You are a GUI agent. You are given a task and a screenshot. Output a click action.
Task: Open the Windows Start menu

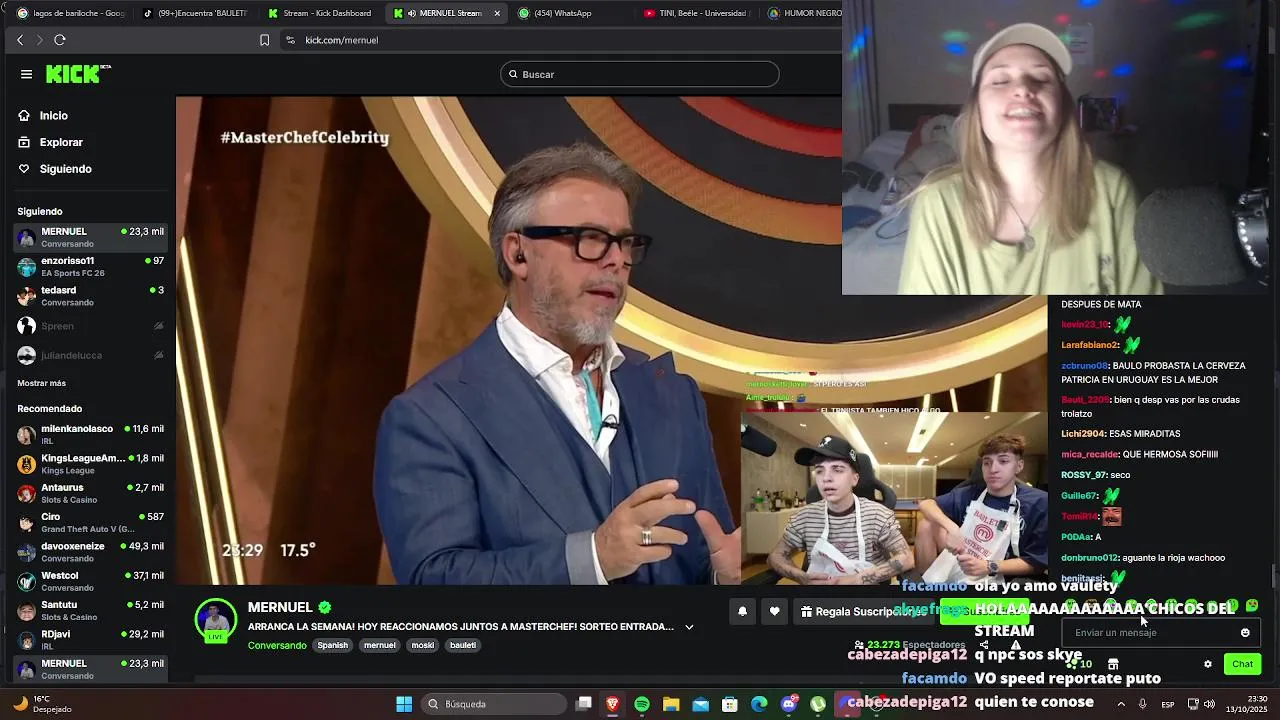click(x=404, y=704)
